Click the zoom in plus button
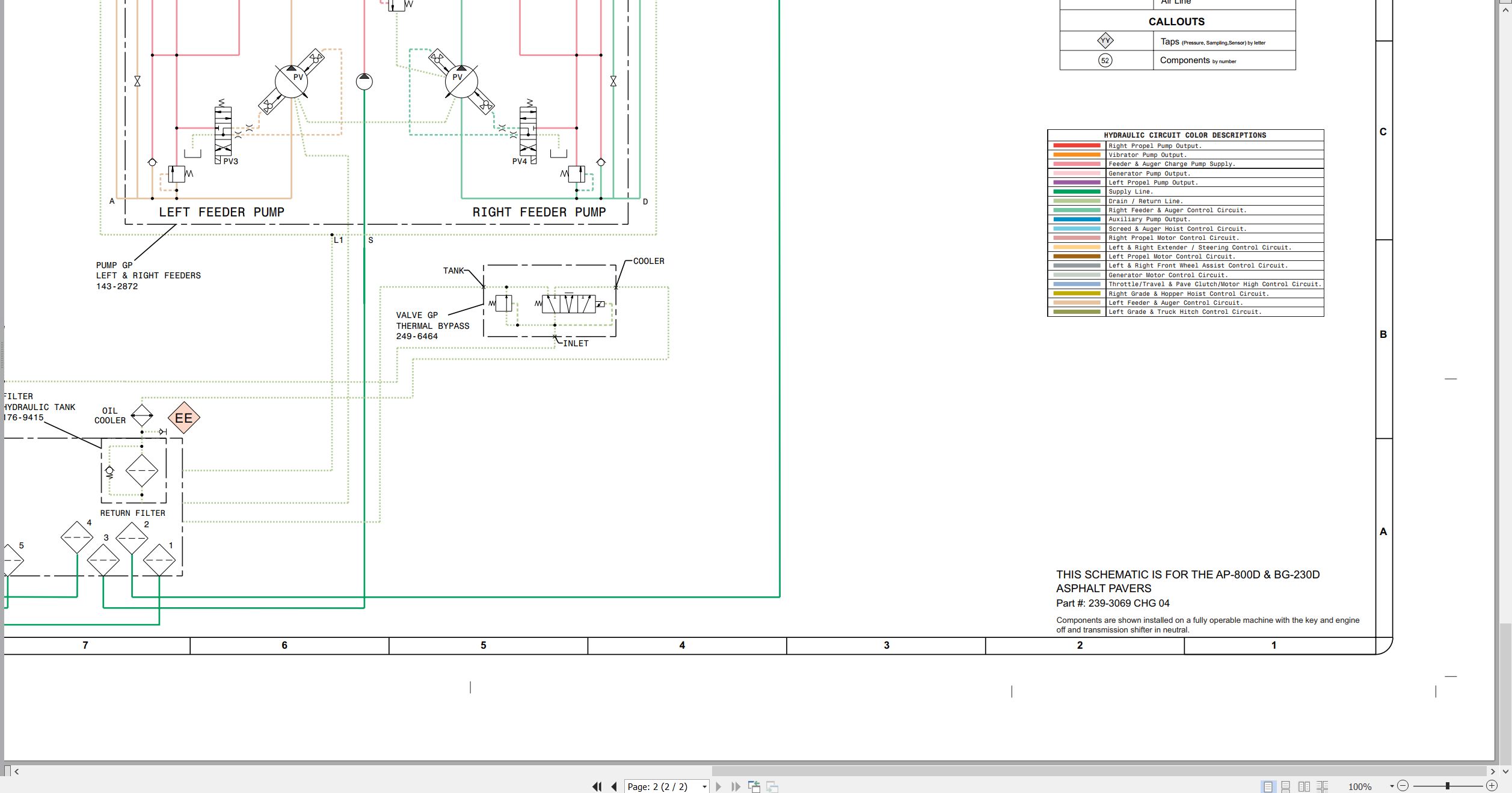The height and width of the screenshot is (793, 1512). 1492,786
